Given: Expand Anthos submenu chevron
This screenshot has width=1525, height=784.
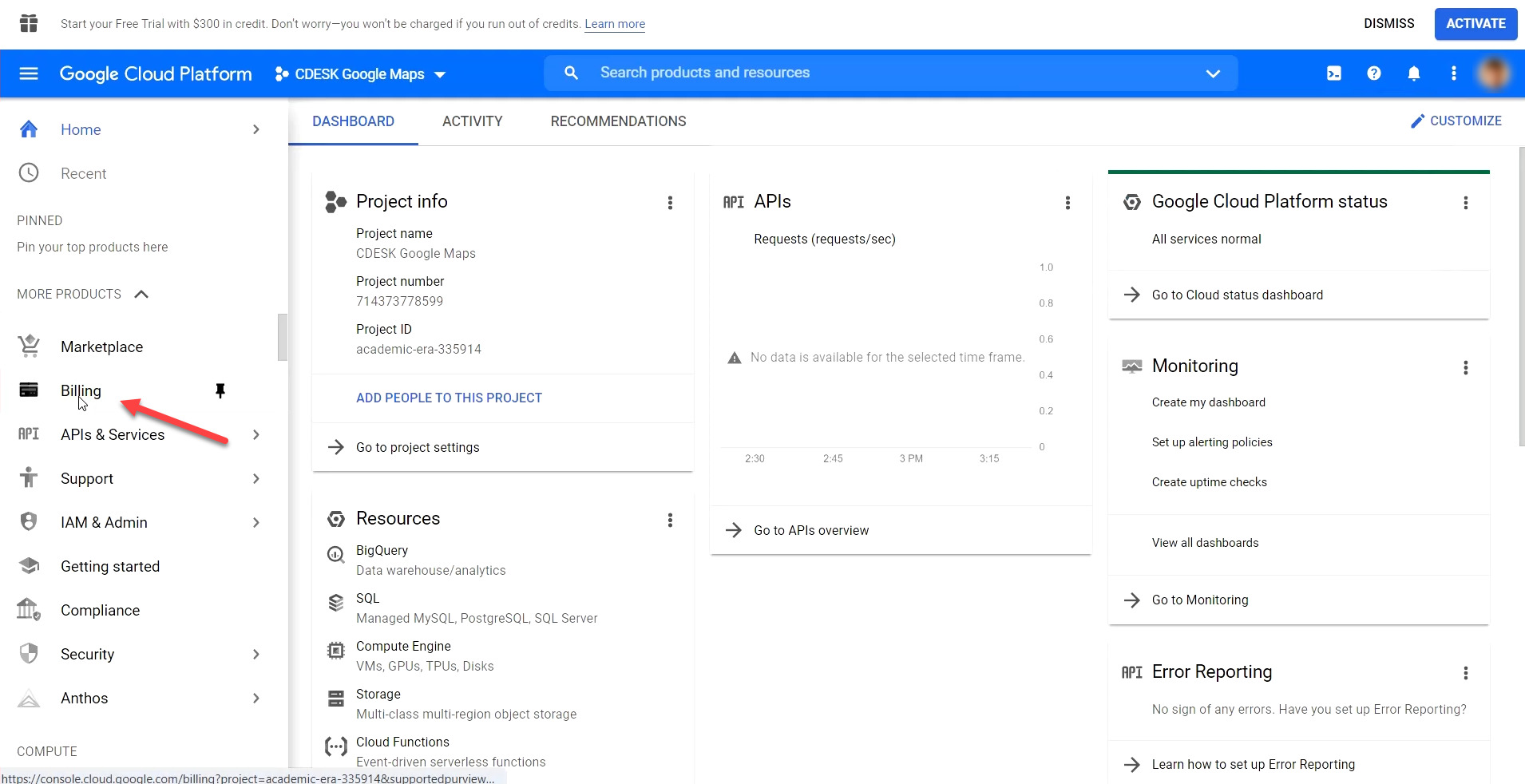Looking at the screenshot, I should coord(256,698).
